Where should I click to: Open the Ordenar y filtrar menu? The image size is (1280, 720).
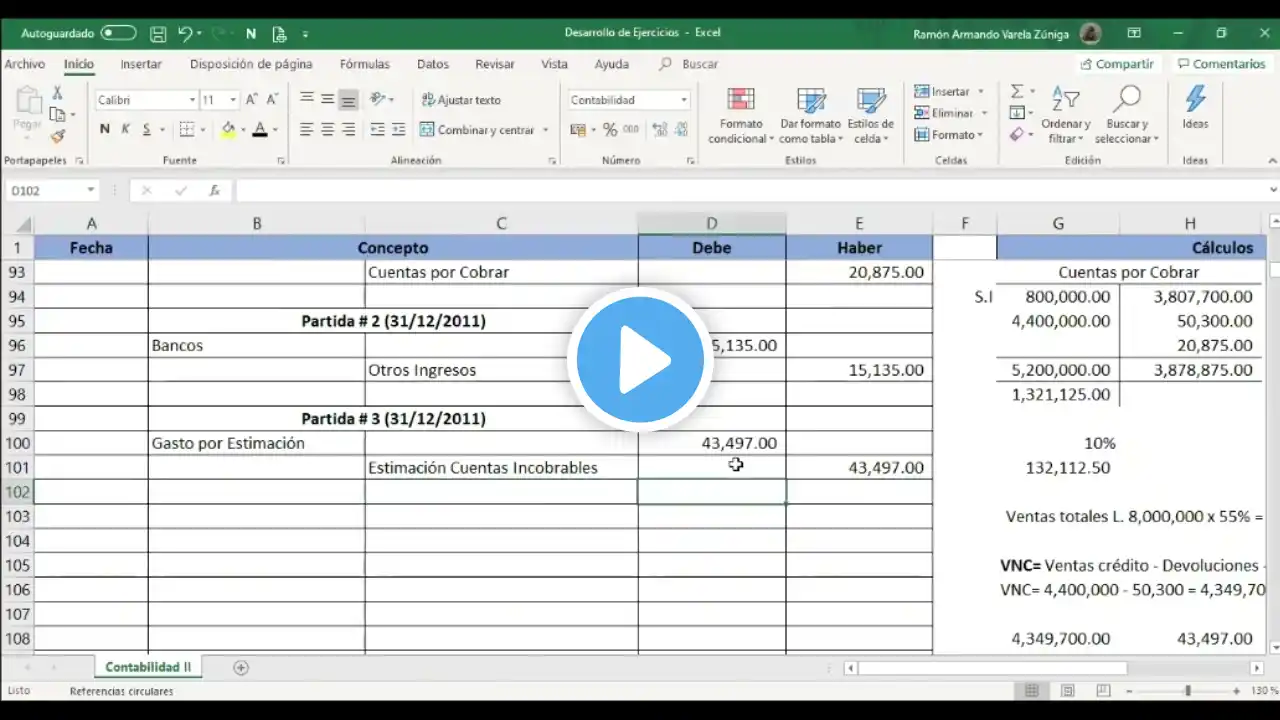(1066, 116)
